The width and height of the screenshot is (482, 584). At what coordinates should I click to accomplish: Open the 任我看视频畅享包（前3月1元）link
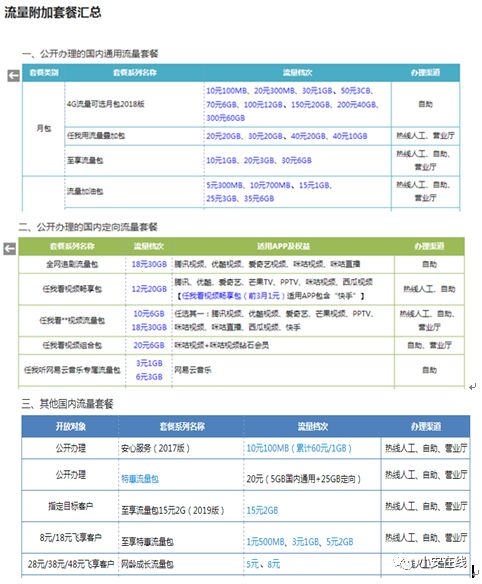click(x=233, y=296)
